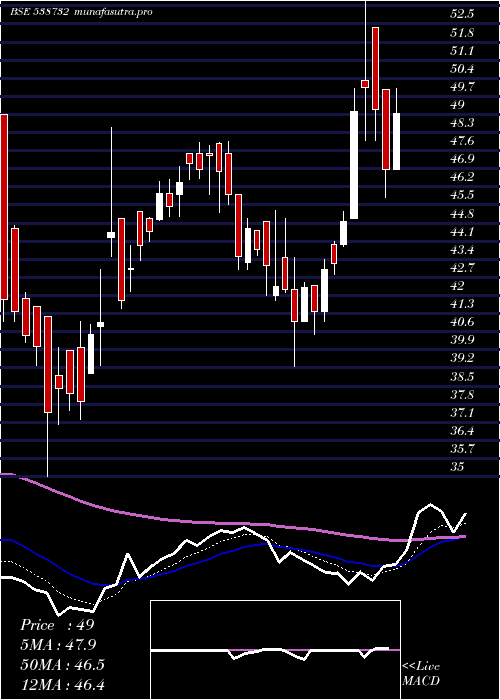
Task: Click the 45.5 price axis label
Action: tap(462, 195)
